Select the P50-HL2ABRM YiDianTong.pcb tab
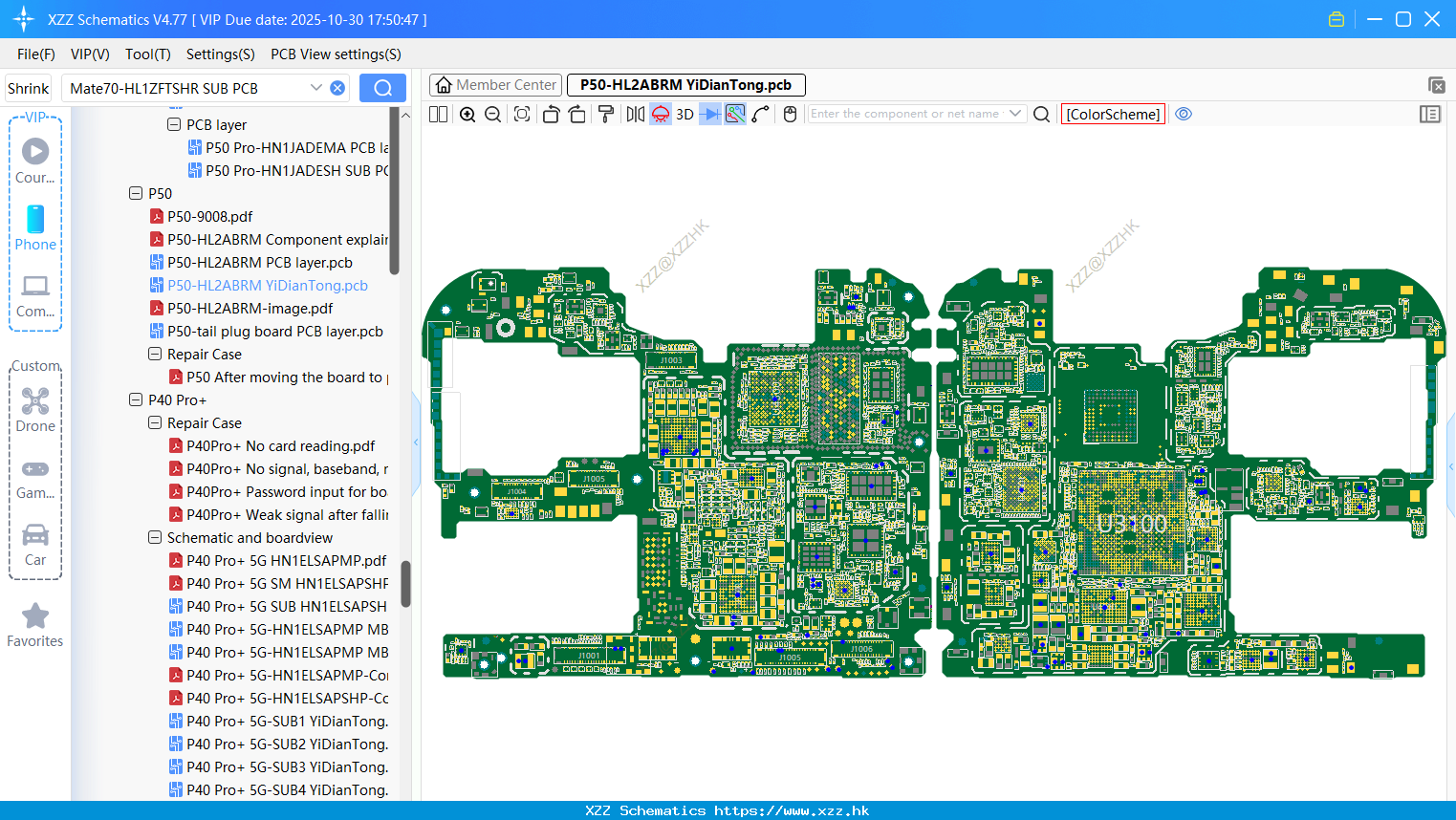Viewport: 1456px width, 820px height. pyautogui.click(x=685, y=85)
